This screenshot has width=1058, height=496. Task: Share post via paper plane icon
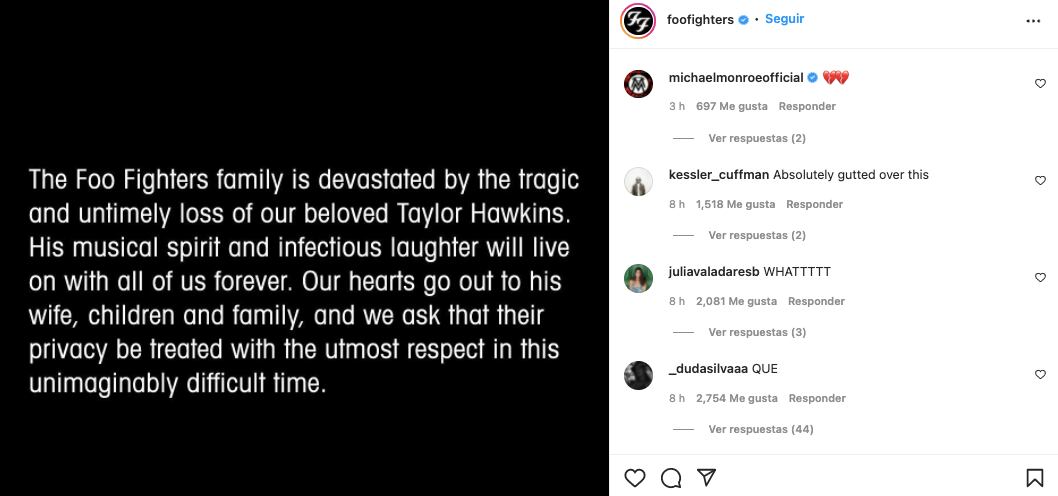pos(706,477)
